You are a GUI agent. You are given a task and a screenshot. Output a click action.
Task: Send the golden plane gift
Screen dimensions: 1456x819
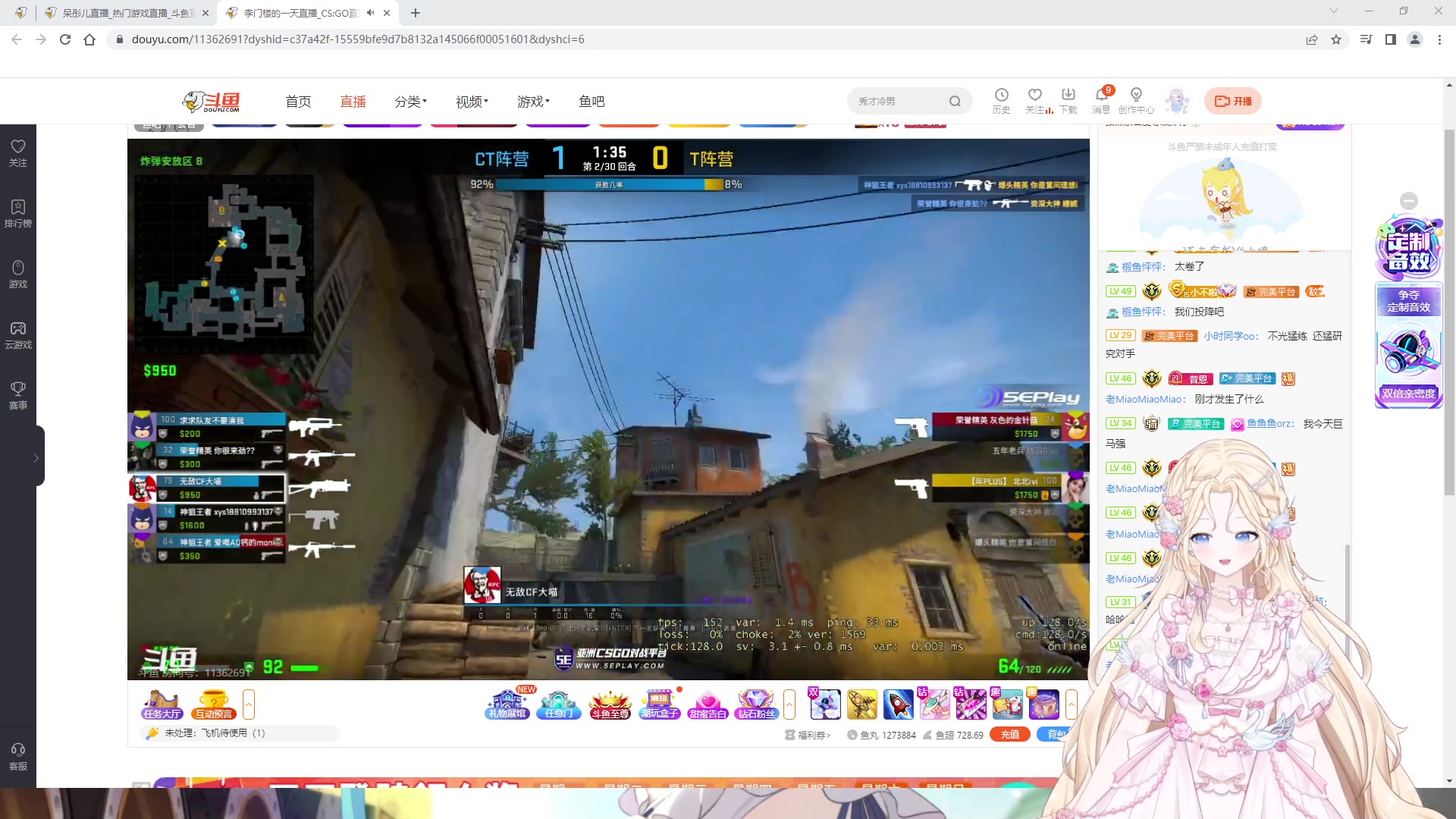pos(862,704)
